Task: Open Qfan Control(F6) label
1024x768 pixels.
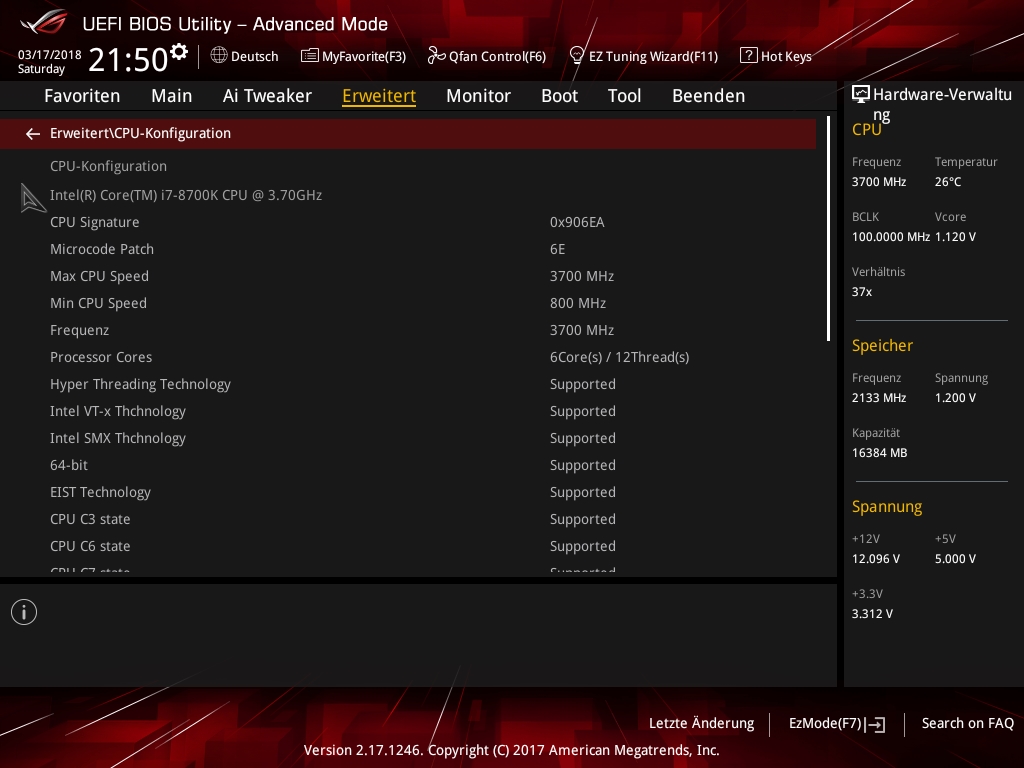Action: point(497,56)
